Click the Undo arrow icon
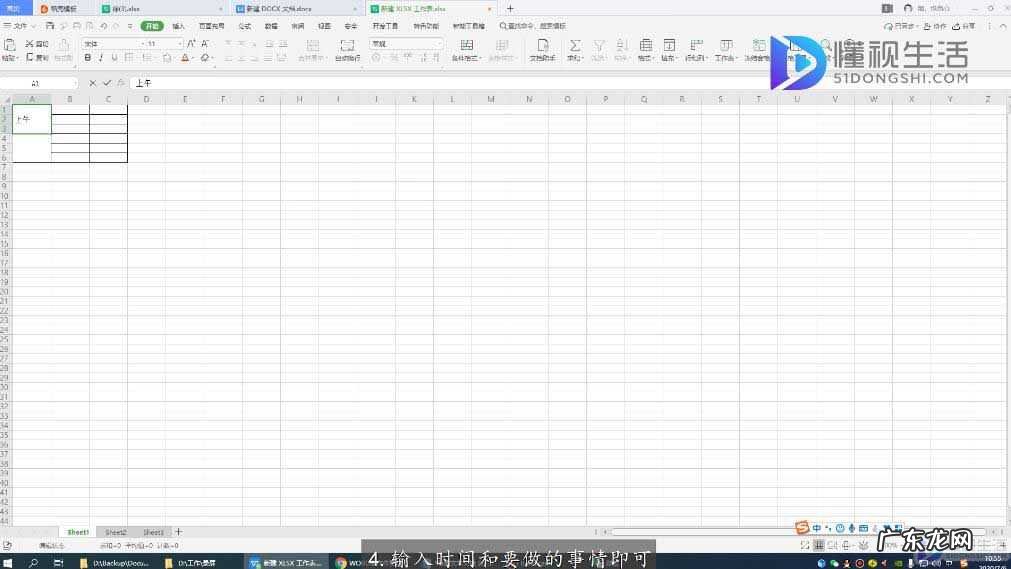Viewport: 1011px width, 569px height. (103, 26)
